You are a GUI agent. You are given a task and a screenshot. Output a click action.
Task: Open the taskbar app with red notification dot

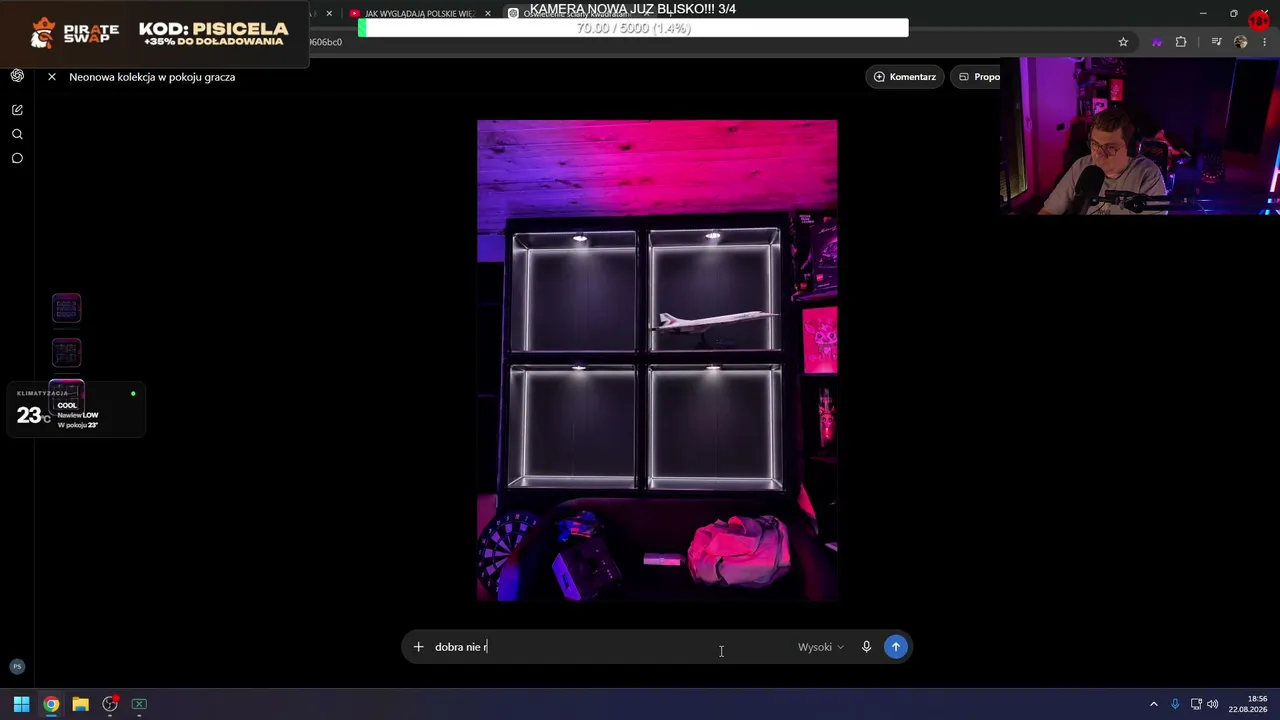110,704
